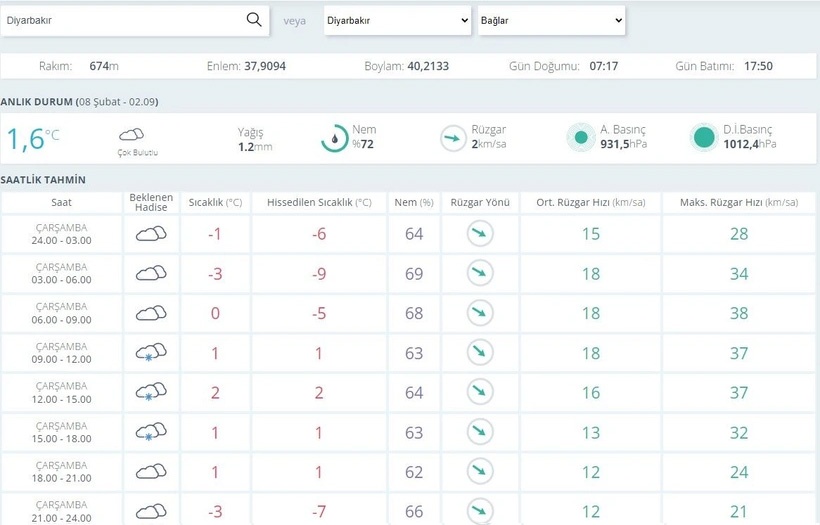Click the snow cloud icon for 15.00 - 18.00
Viewport: 820px width, 525px height.
click(151, 432)
